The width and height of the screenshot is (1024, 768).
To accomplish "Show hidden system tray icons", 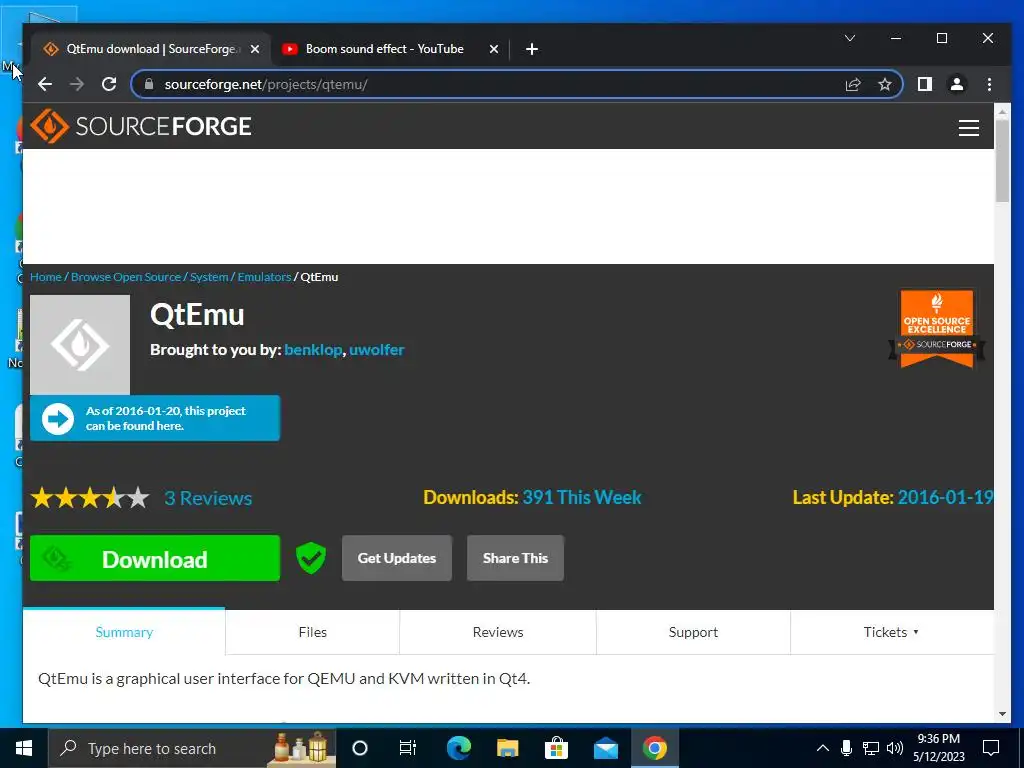I will click(x=823, y=748).
